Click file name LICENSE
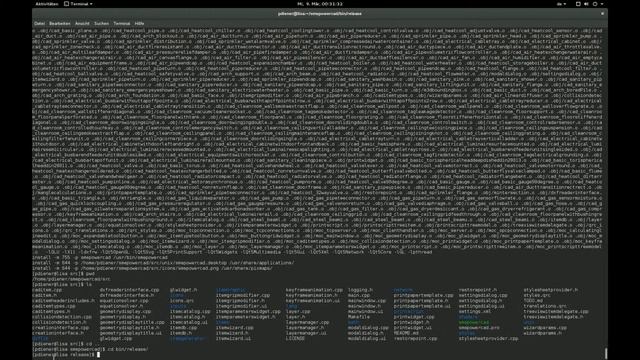 click(x=295, y=338)
